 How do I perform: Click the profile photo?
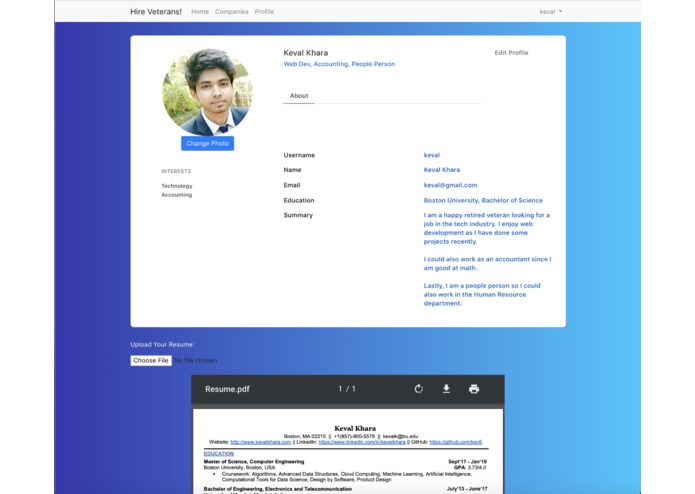tap(207, 92)
